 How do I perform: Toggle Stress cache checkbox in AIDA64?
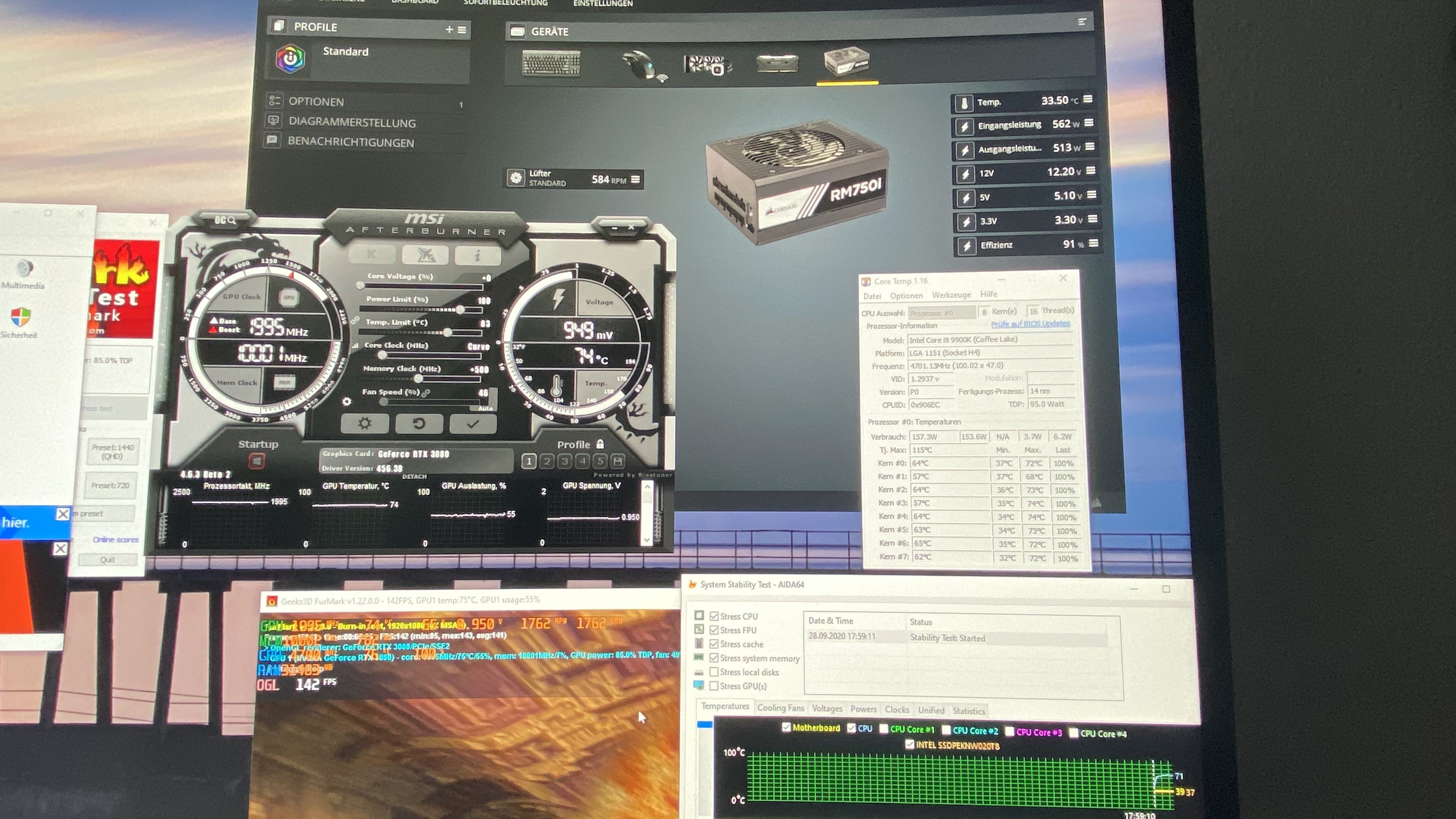714,644
